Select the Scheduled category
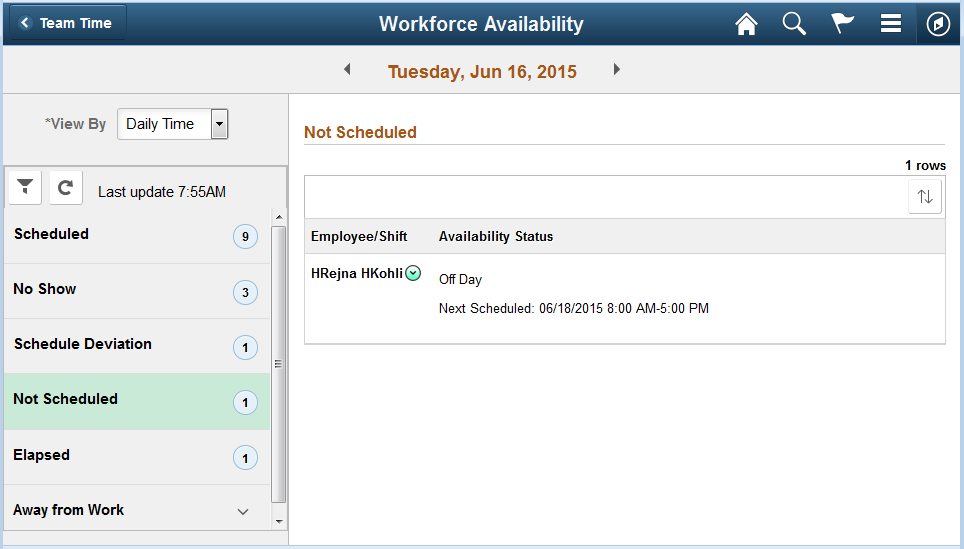 [136, 236]
